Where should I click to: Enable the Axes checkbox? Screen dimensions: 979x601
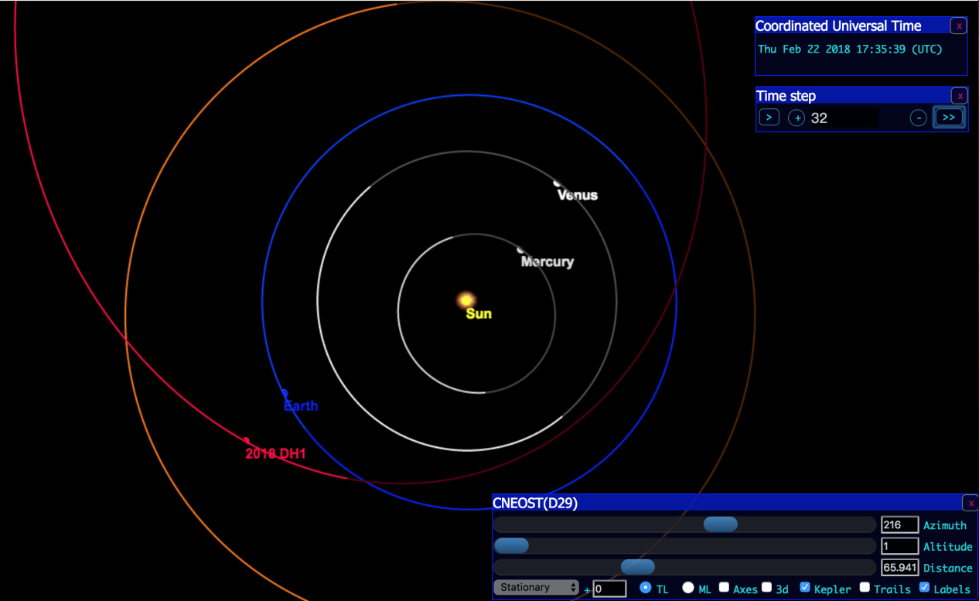tap(724, 587)
